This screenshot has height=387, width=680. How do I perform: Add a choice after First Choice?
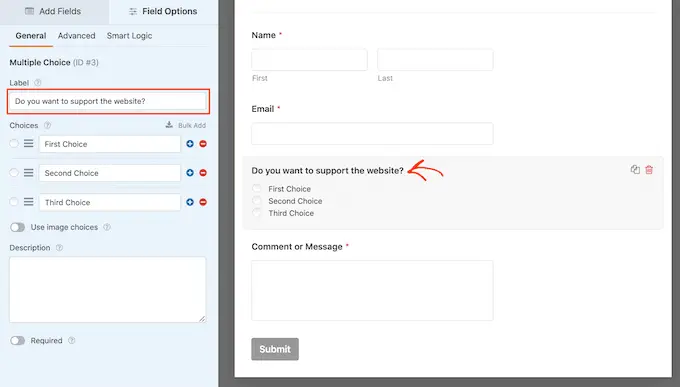190,144
